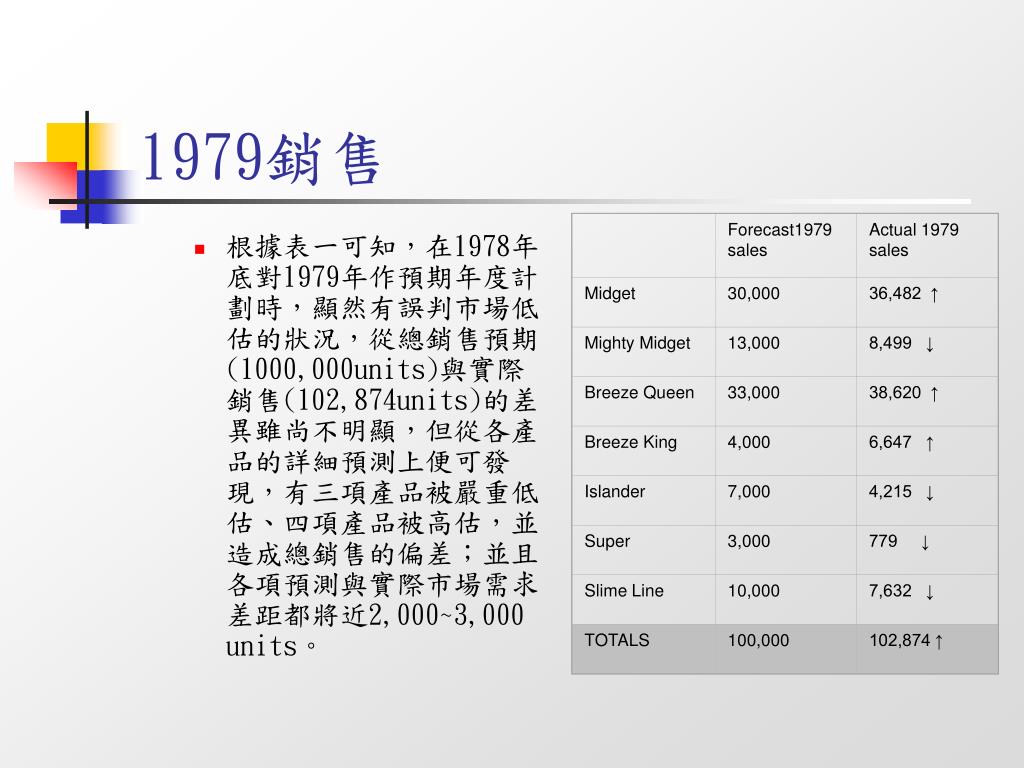Click the up arrow next to 6,647
The image size is (1024, 768).
(x=930, y=444)
